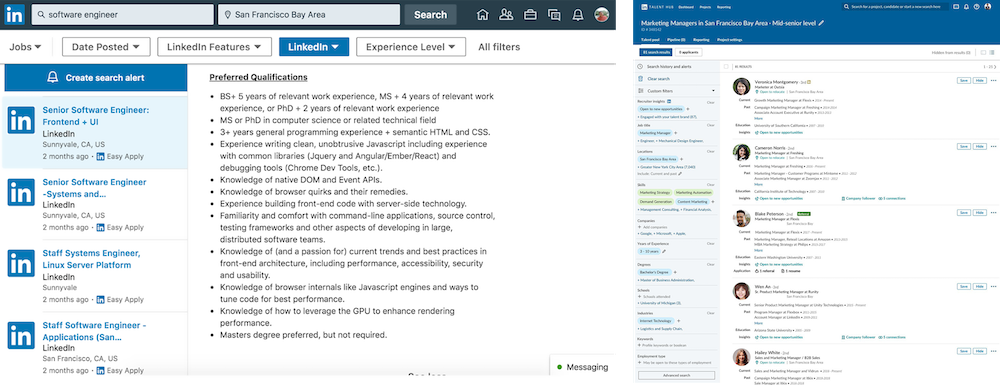Image resolution: width=1000 pixels, height=385 pixels.
Task: Select the 81 search results tab
Action: 656,52
